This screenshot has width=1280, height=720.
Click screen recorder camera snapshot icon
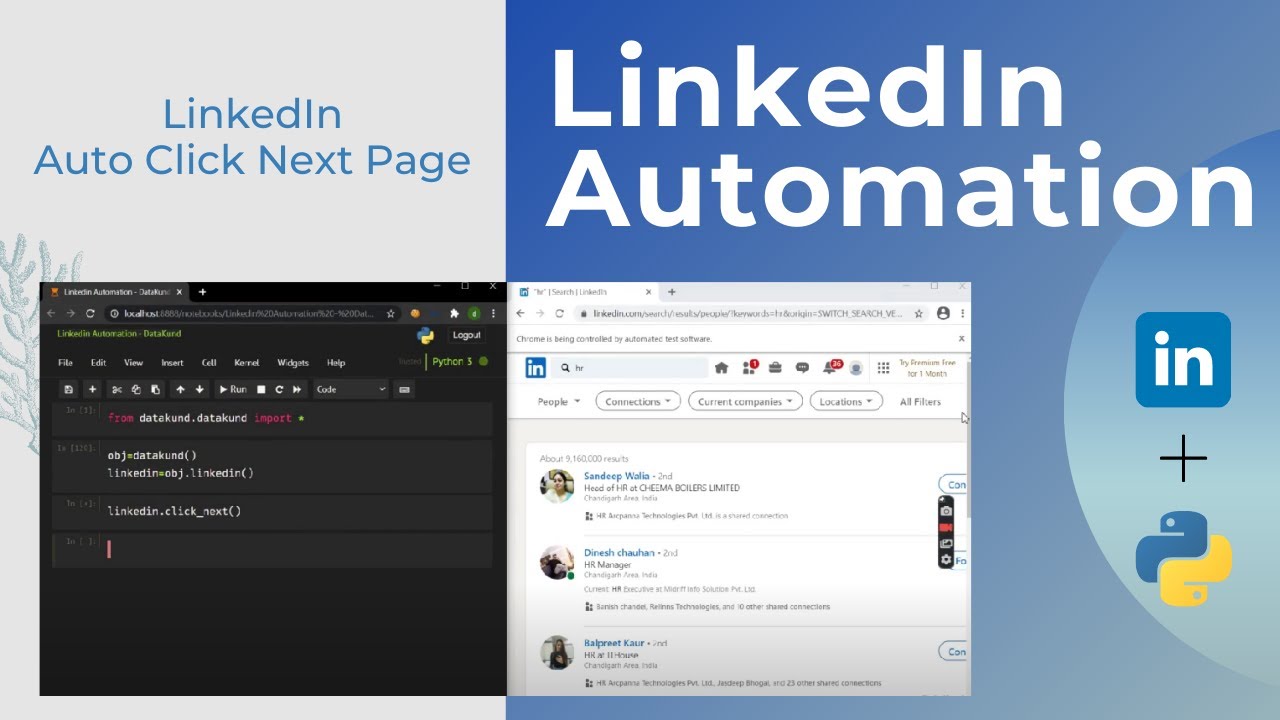point(946,511)
